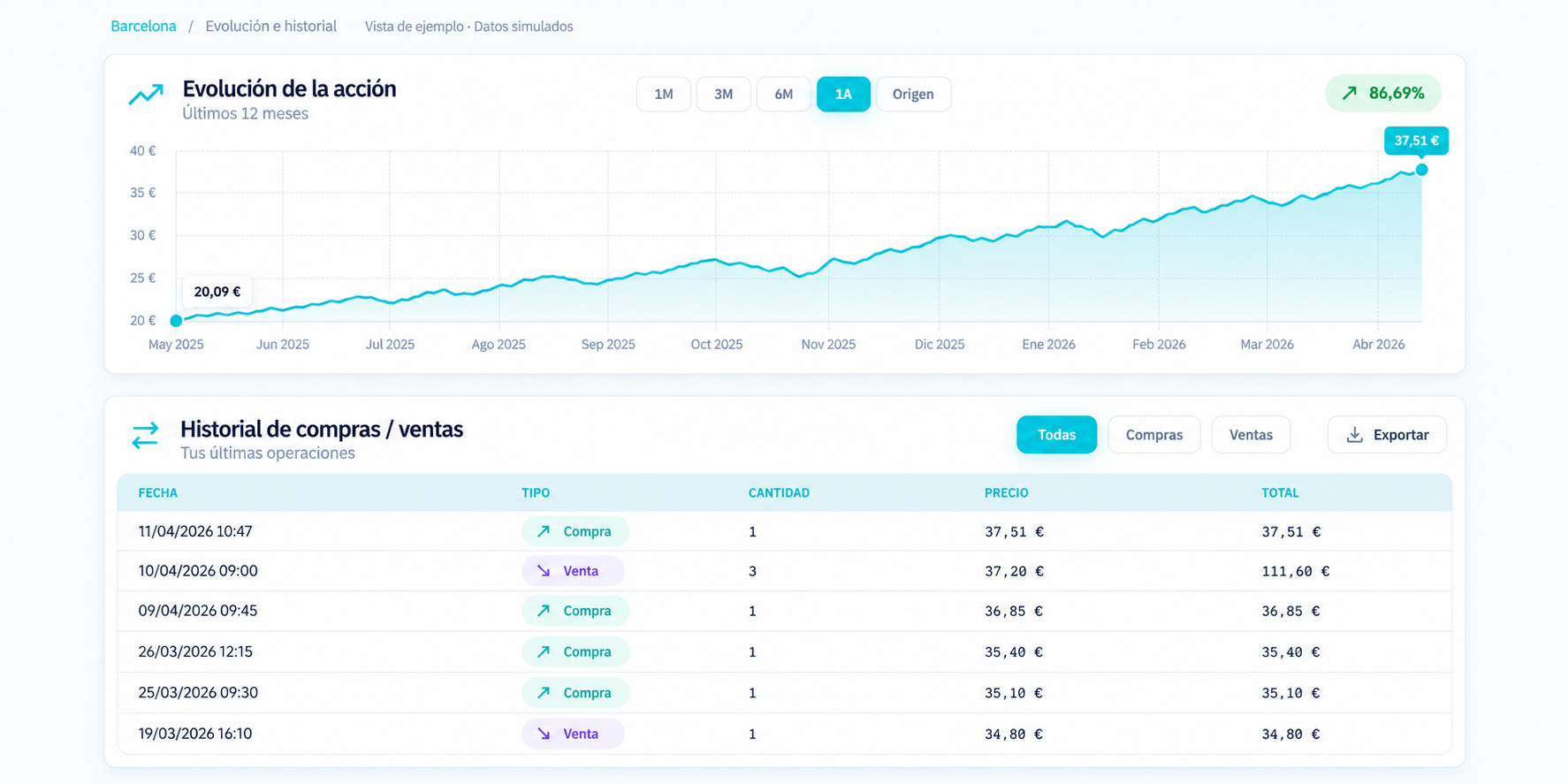The width and height of the screenshot is (1568, 784).
Task: Click the PRECIO column header
Action: coord(1007,493)
